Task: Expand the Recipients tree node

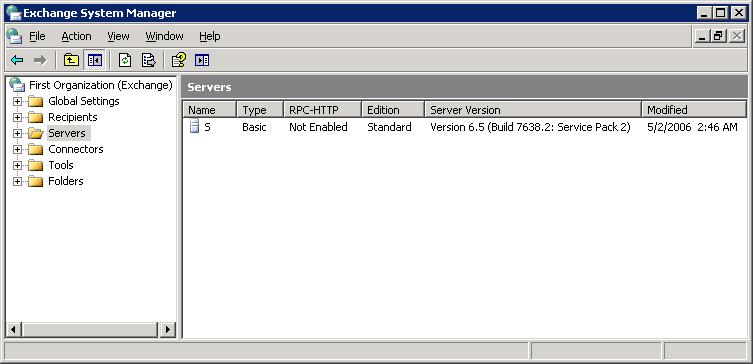Action: [17, 117]
